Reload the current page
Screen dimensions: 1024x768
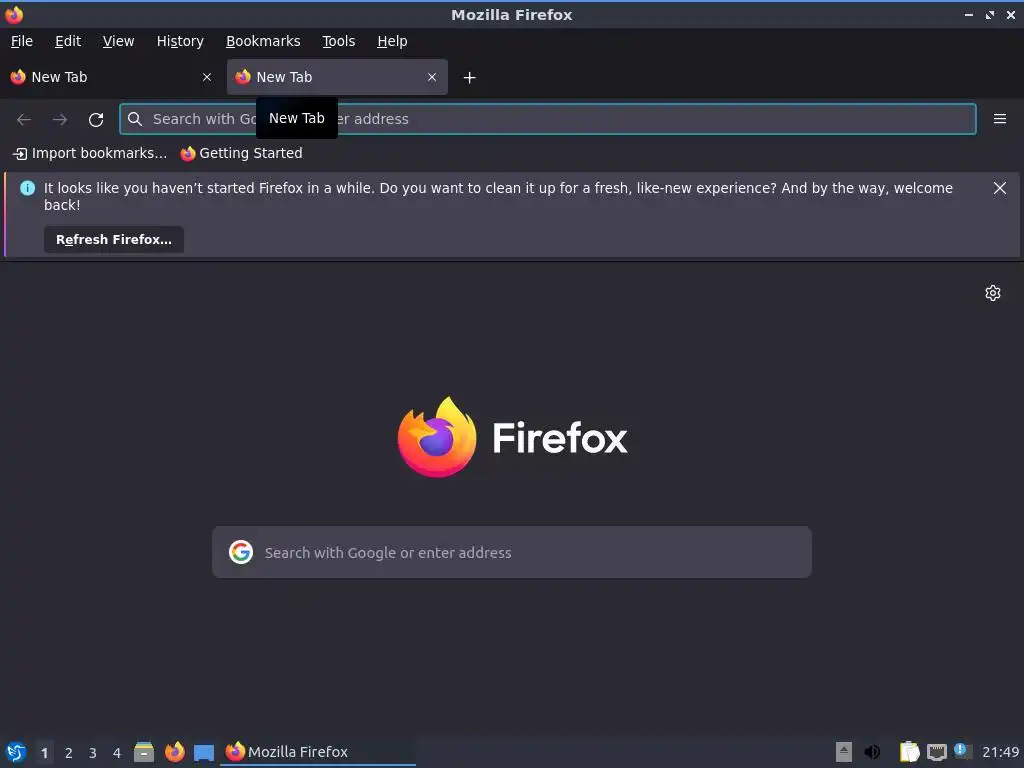96,120
